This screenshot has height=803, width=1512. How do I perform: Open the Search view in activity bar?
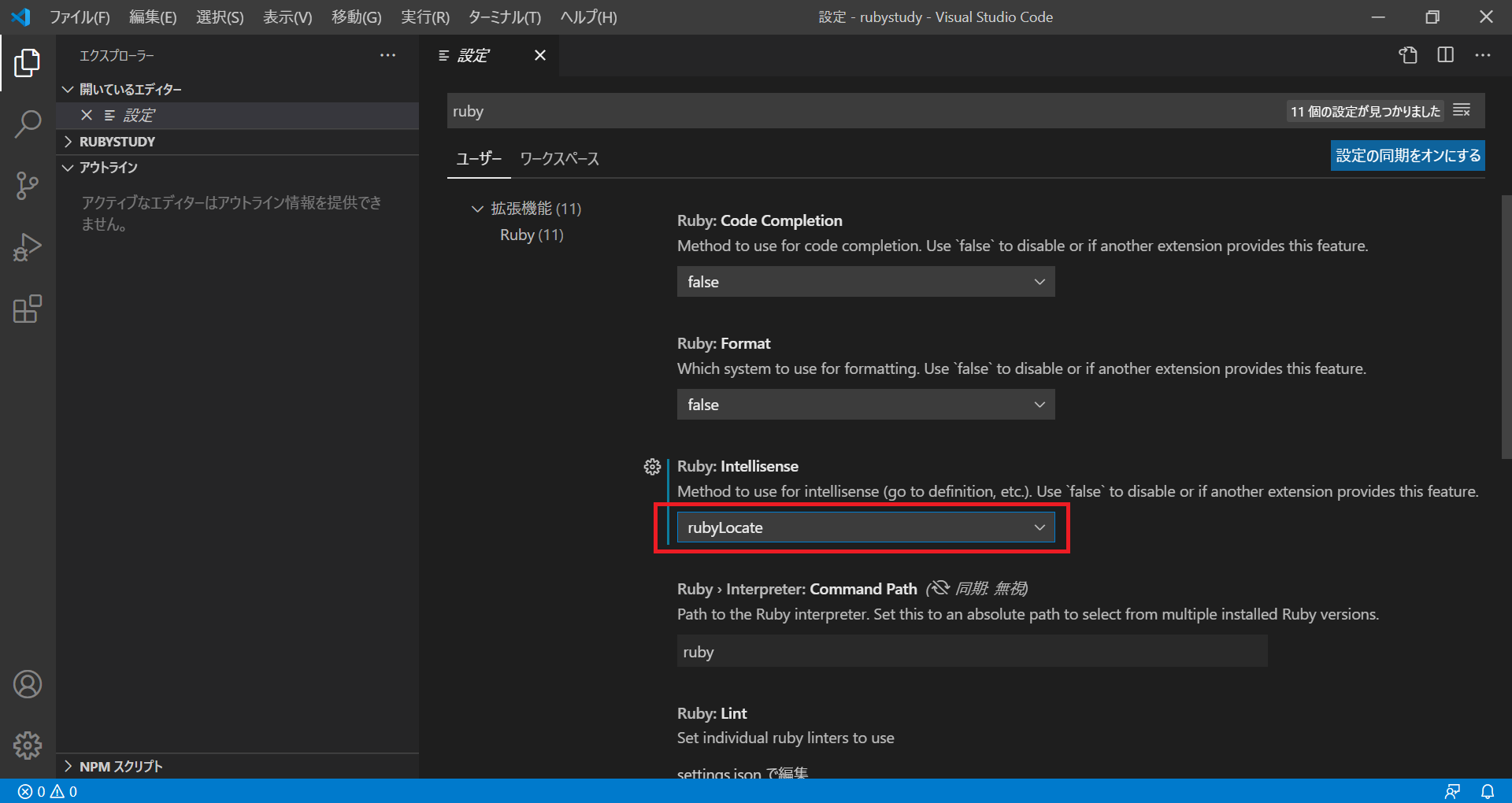pos(28,124)
